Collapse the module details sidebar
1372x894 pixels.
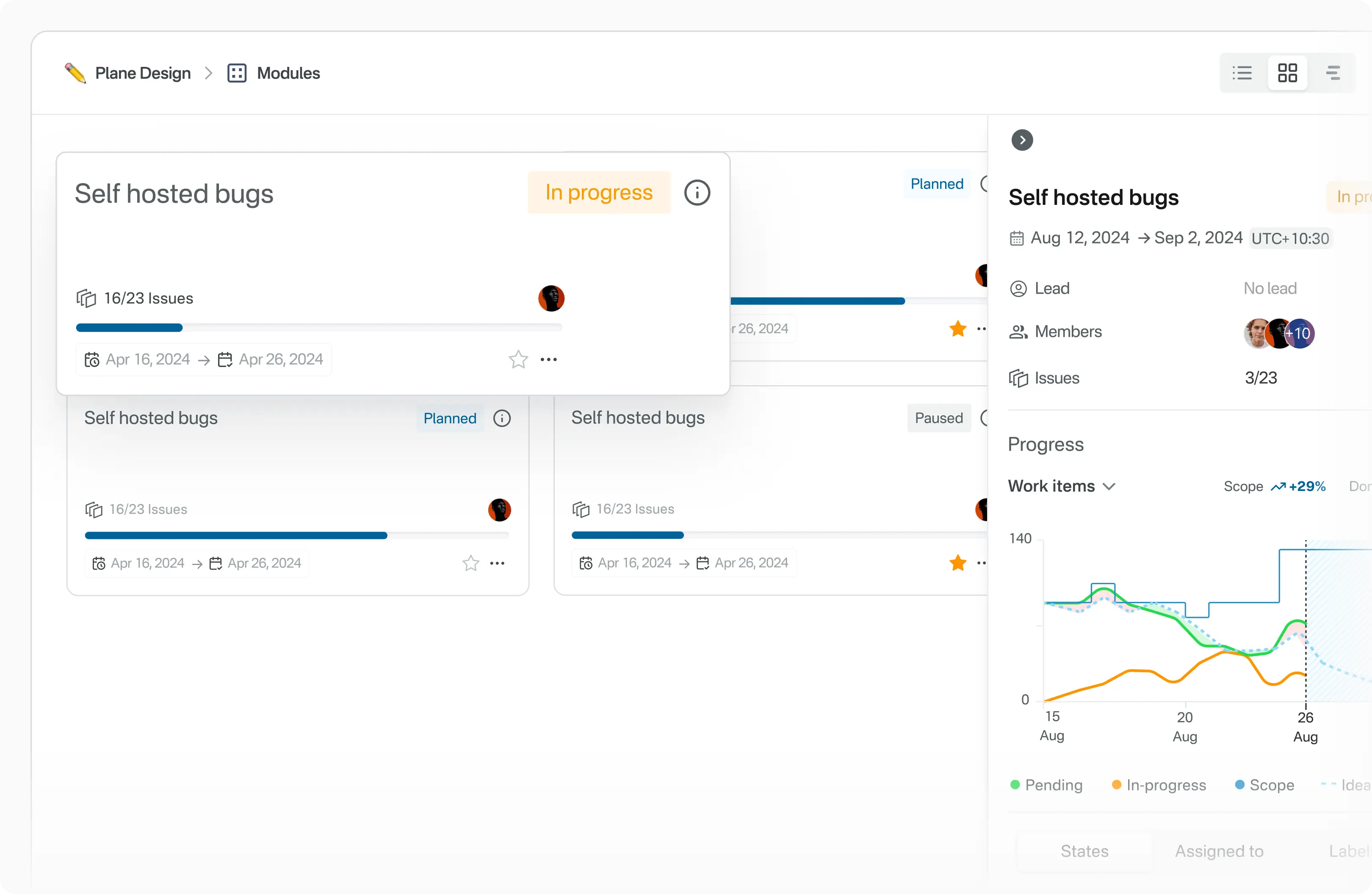point(1022,140)
